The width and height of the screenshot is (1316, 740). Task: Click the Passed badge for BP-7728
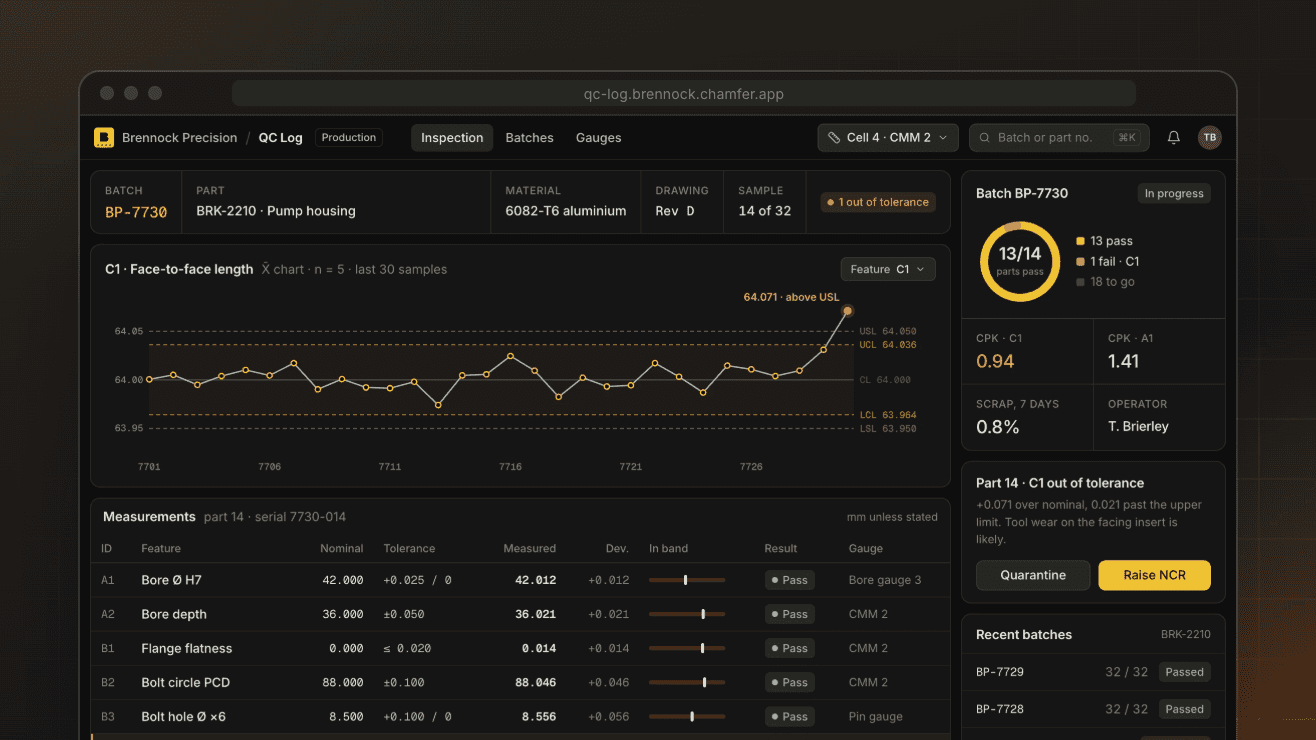(1185, 709)
